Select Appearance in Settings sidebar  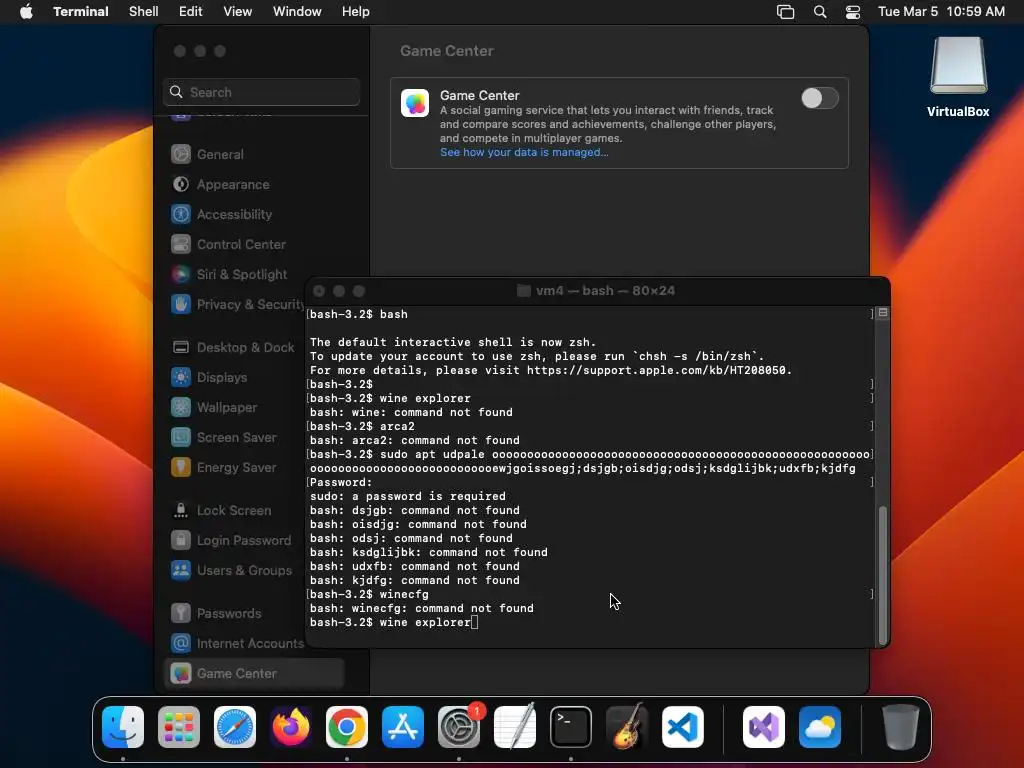tap(256, 184)
